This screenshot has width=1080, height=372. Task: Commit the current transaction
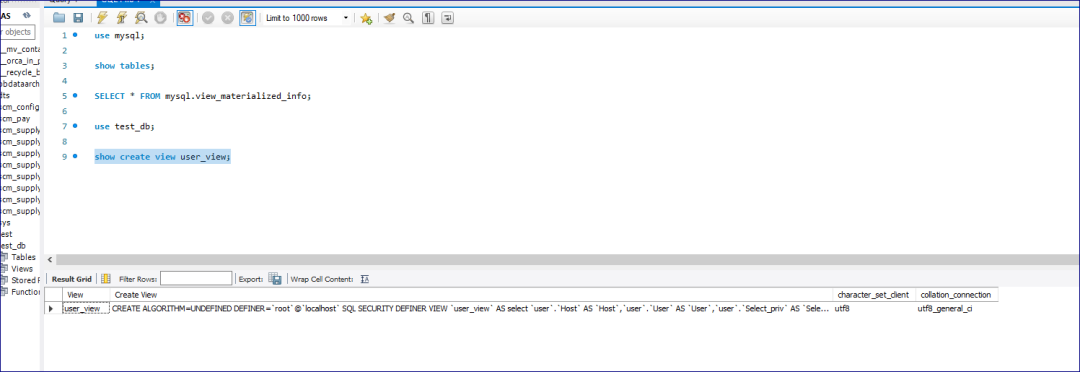point(209,18)
